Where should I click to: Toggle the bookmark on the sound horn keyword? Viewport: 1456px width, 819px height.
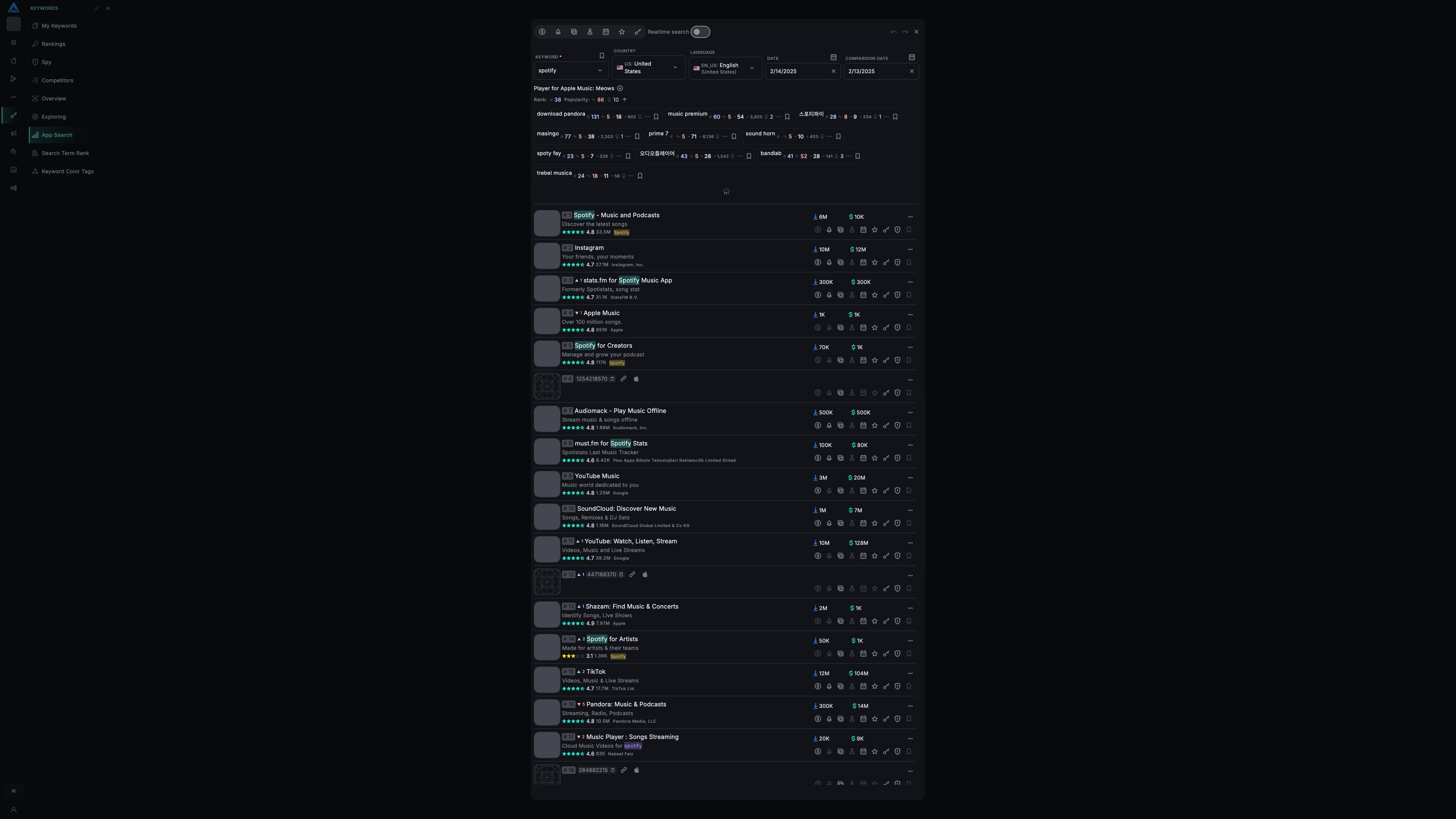coord(838,137)
